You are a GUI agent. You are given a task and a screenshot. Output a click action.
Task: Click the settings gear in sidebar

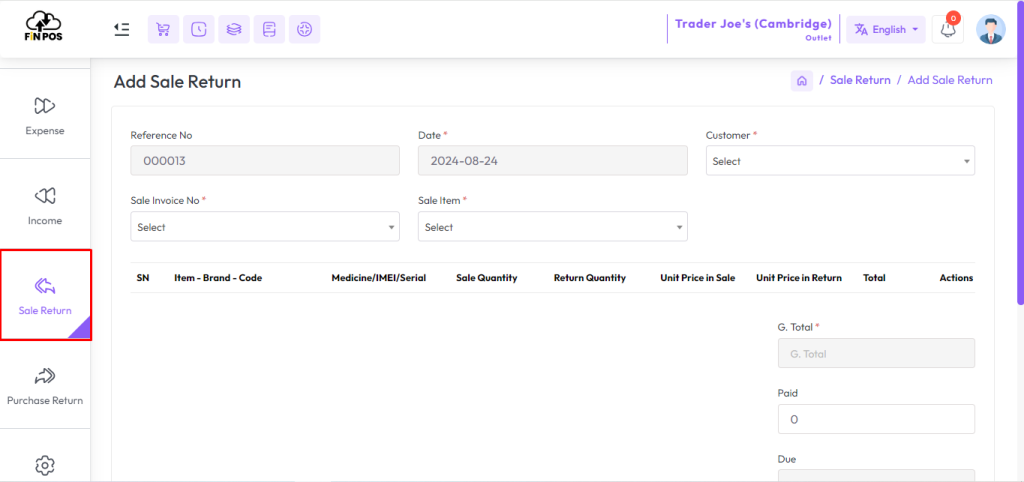pyautogui.click(x=45, y=465)
